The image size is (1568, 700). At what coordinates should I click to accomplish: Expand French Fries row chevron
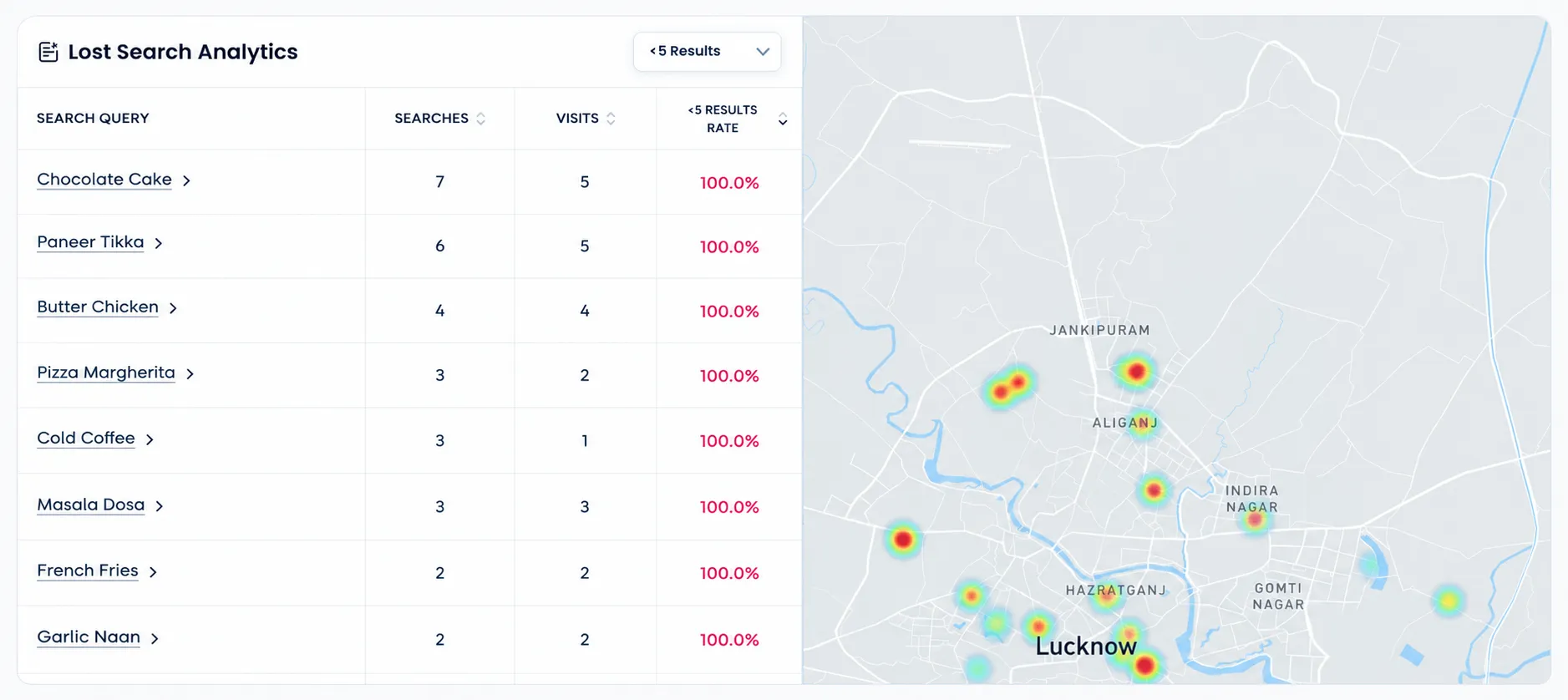[153, 572]
